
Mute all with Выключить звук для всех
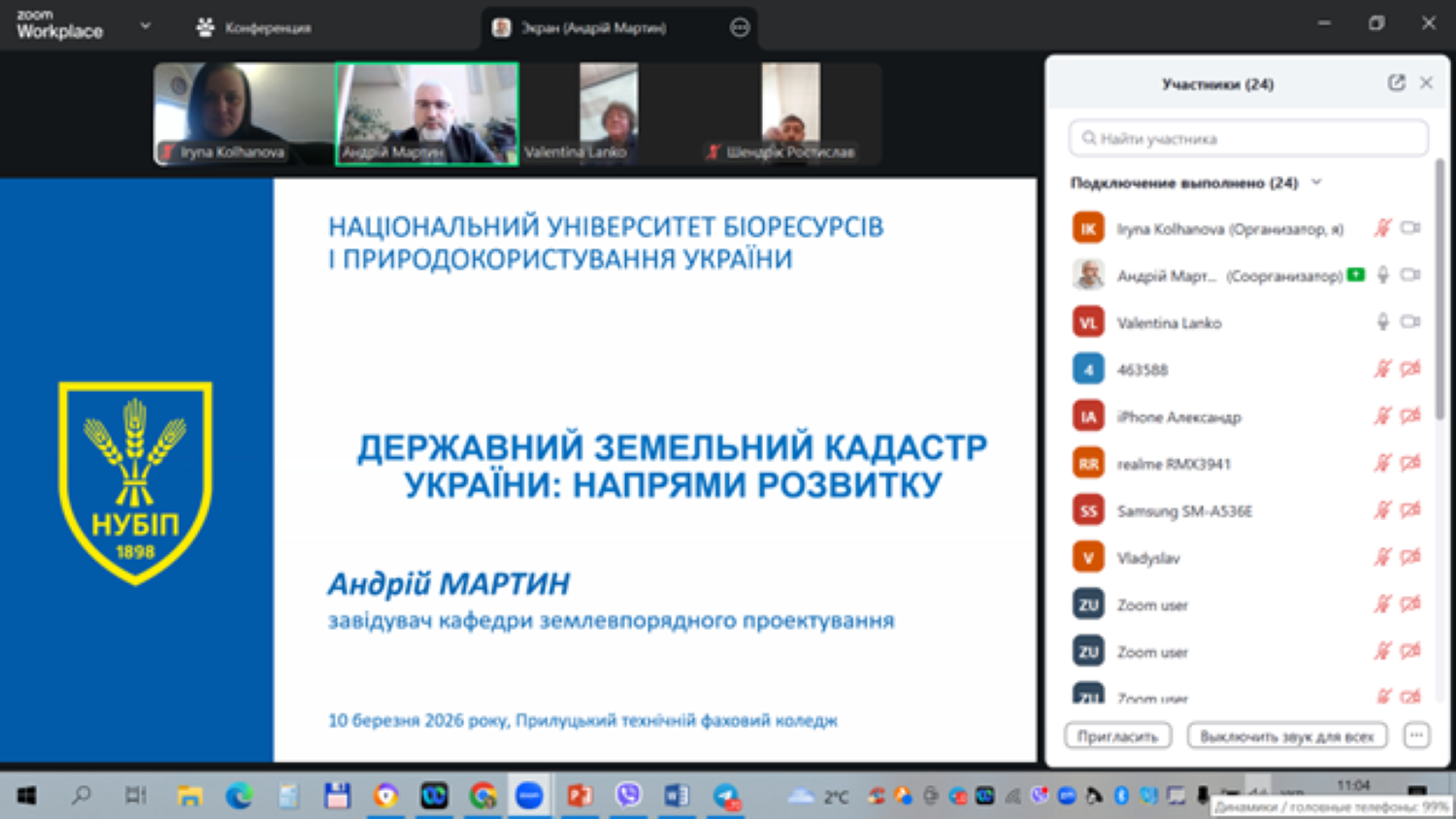1286,737
